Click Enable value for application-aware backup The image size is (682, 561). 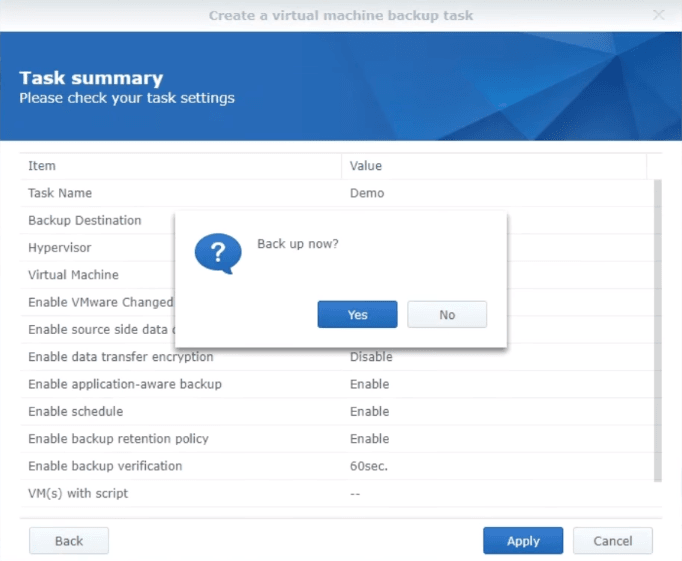(369, 384)
